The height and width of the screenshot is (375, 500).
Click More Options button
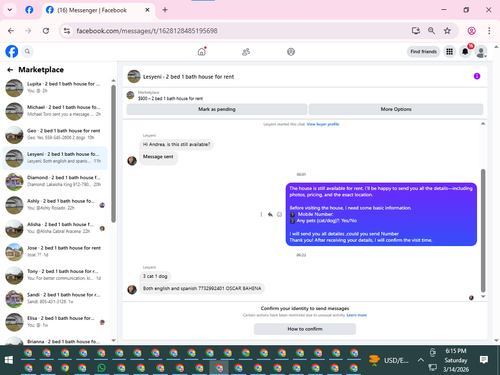pos(396,109)
